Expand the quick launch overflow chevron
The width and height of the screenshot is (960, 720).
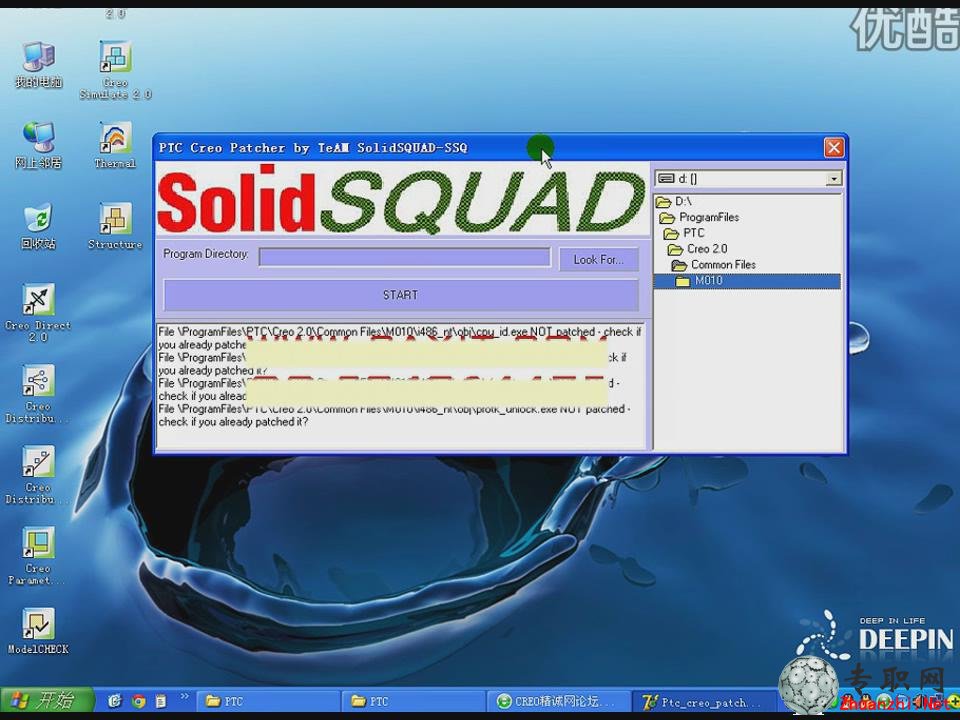[x=184, y=697]
